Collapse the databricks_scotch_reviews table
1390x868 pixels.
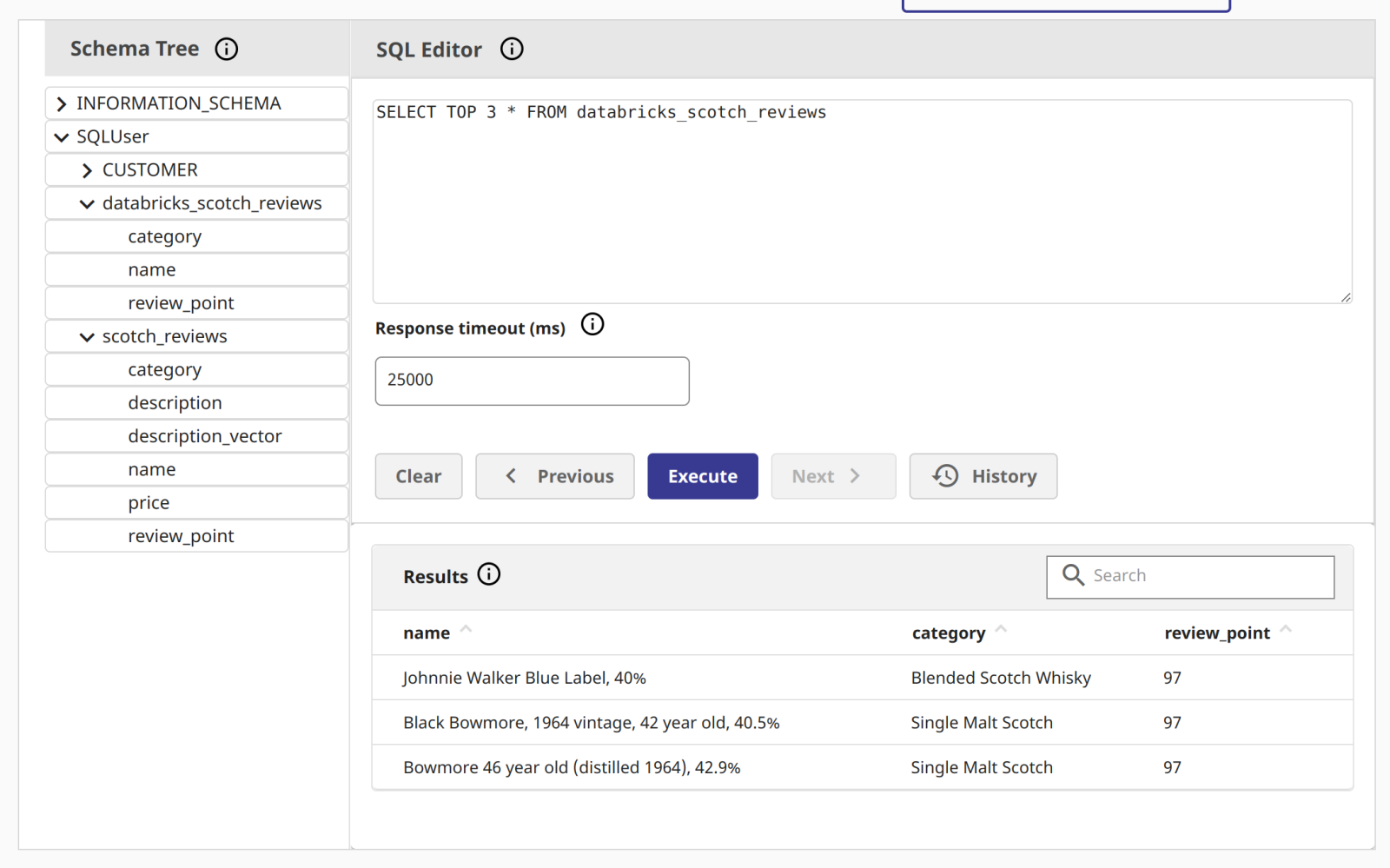[x=87, y=204]
